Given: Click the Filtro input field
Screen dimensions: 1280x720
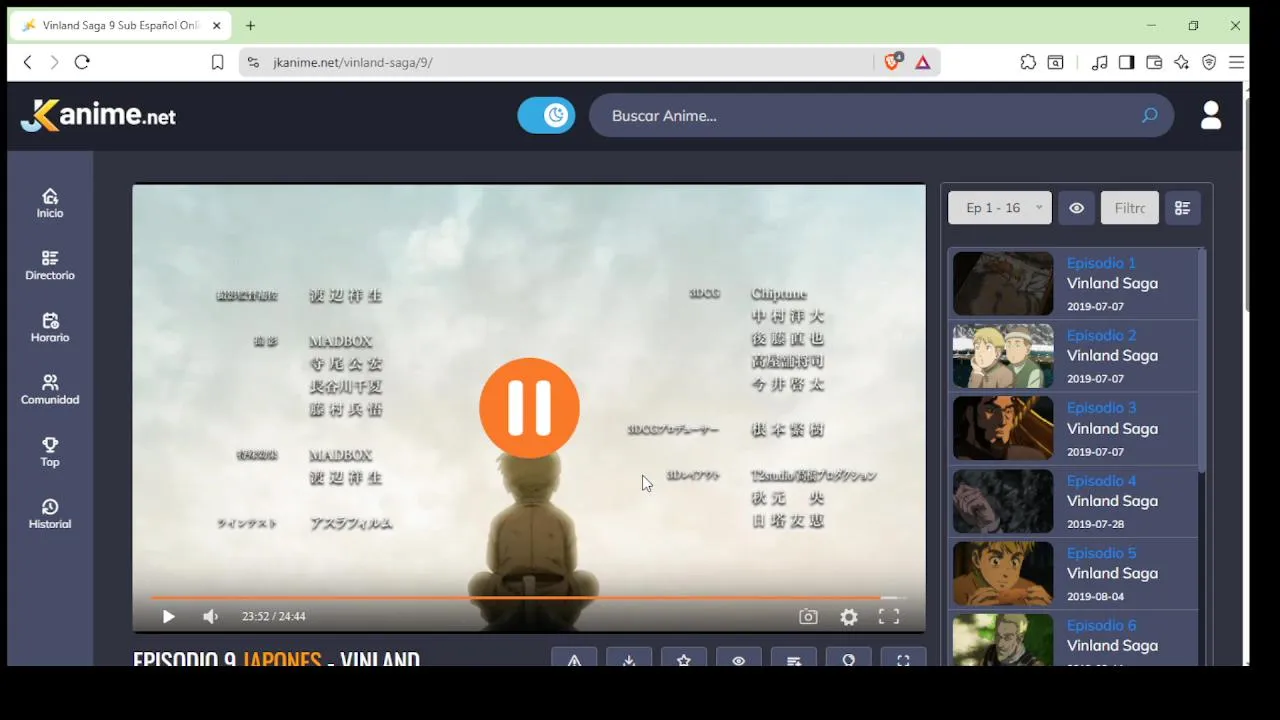Looking at the screenshot, I should [1130, 208].
